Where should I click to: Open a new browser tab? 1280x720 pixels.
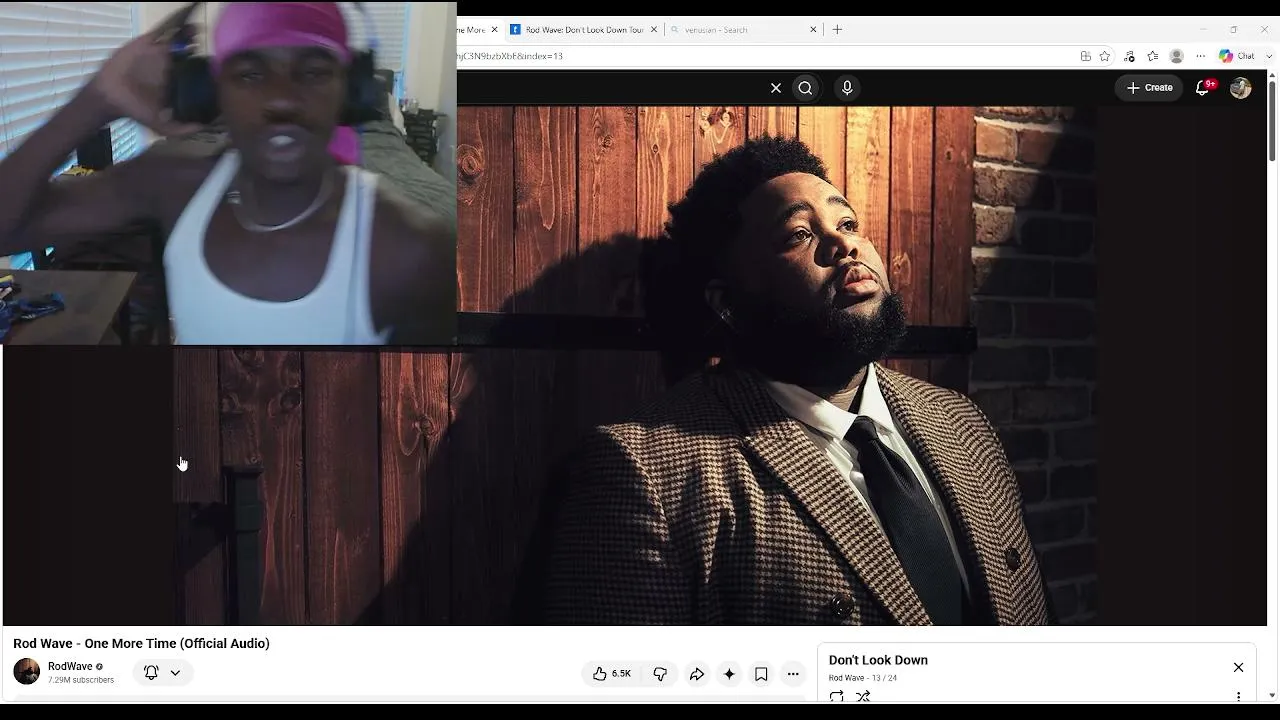[x=838, y=30]
